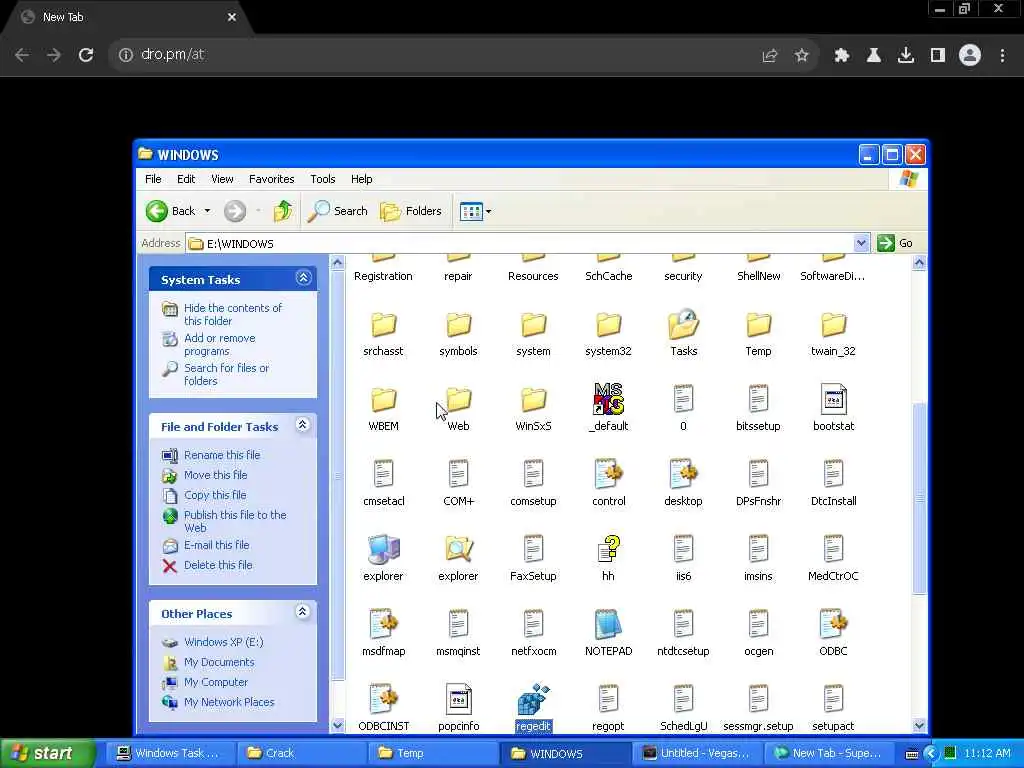Click the Go button next to address
Image resolution: width=1024 pixels, height=768 pixels.
[895, 243]
